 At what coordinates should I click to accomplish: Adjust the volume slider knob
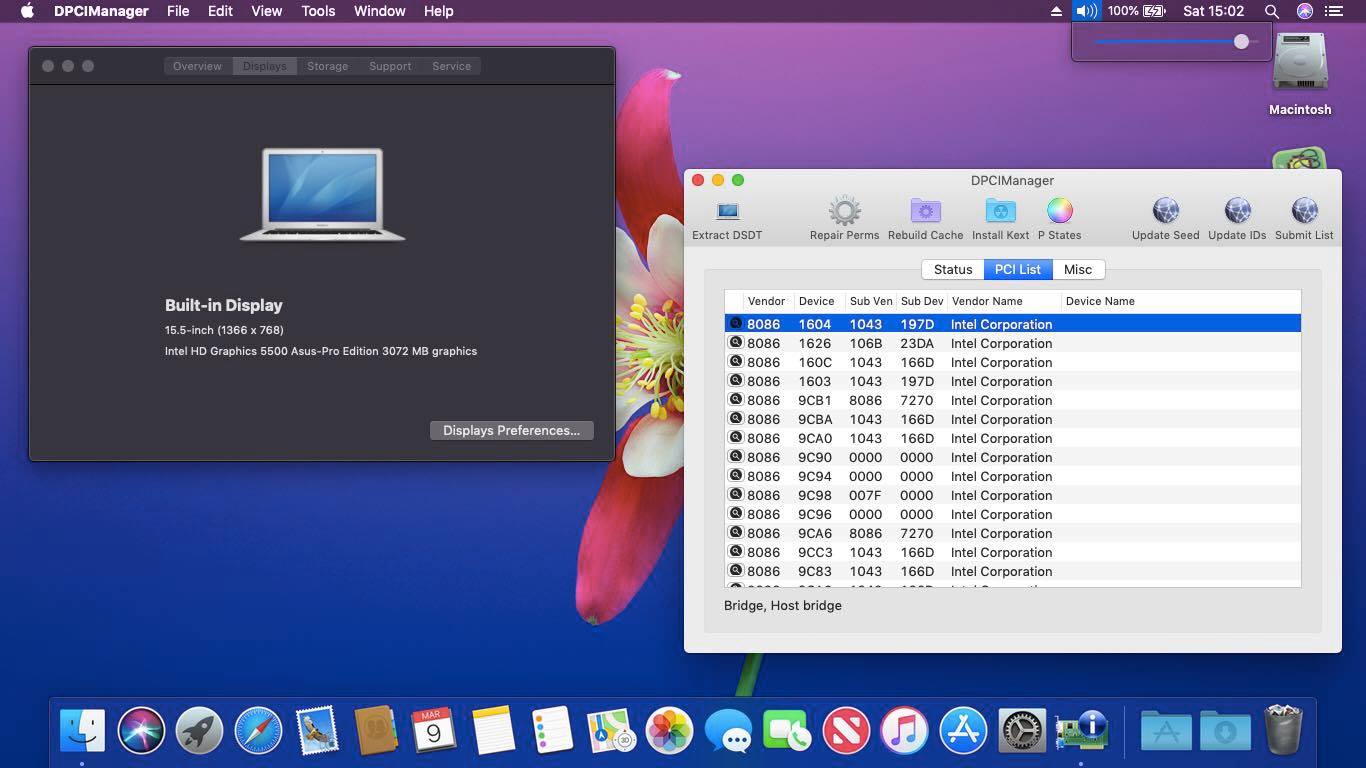pos(1241,42)
